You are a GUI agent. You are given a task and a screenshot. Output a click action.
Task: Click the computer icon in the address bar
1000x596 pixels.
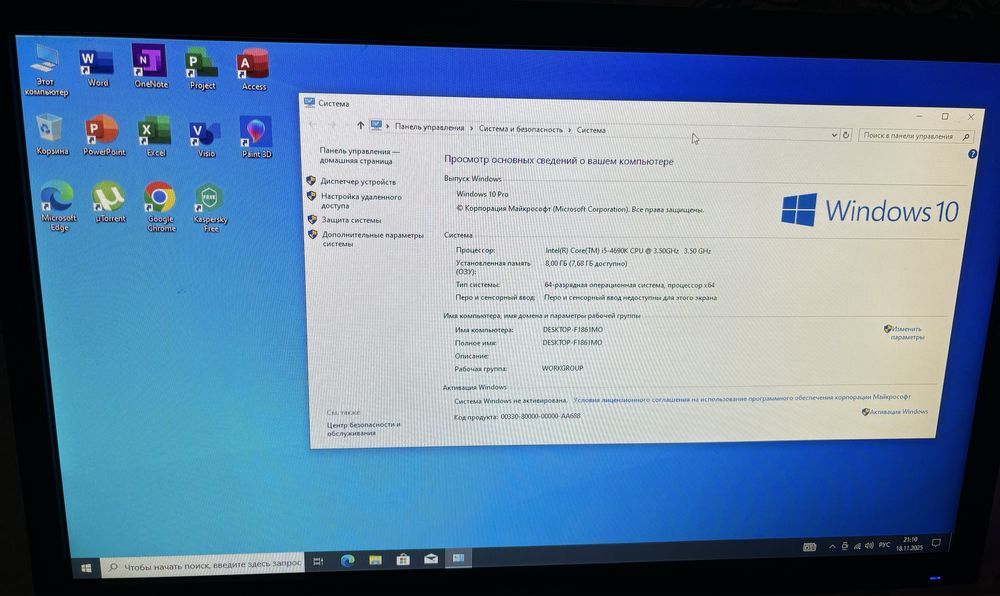pos(376,126)
